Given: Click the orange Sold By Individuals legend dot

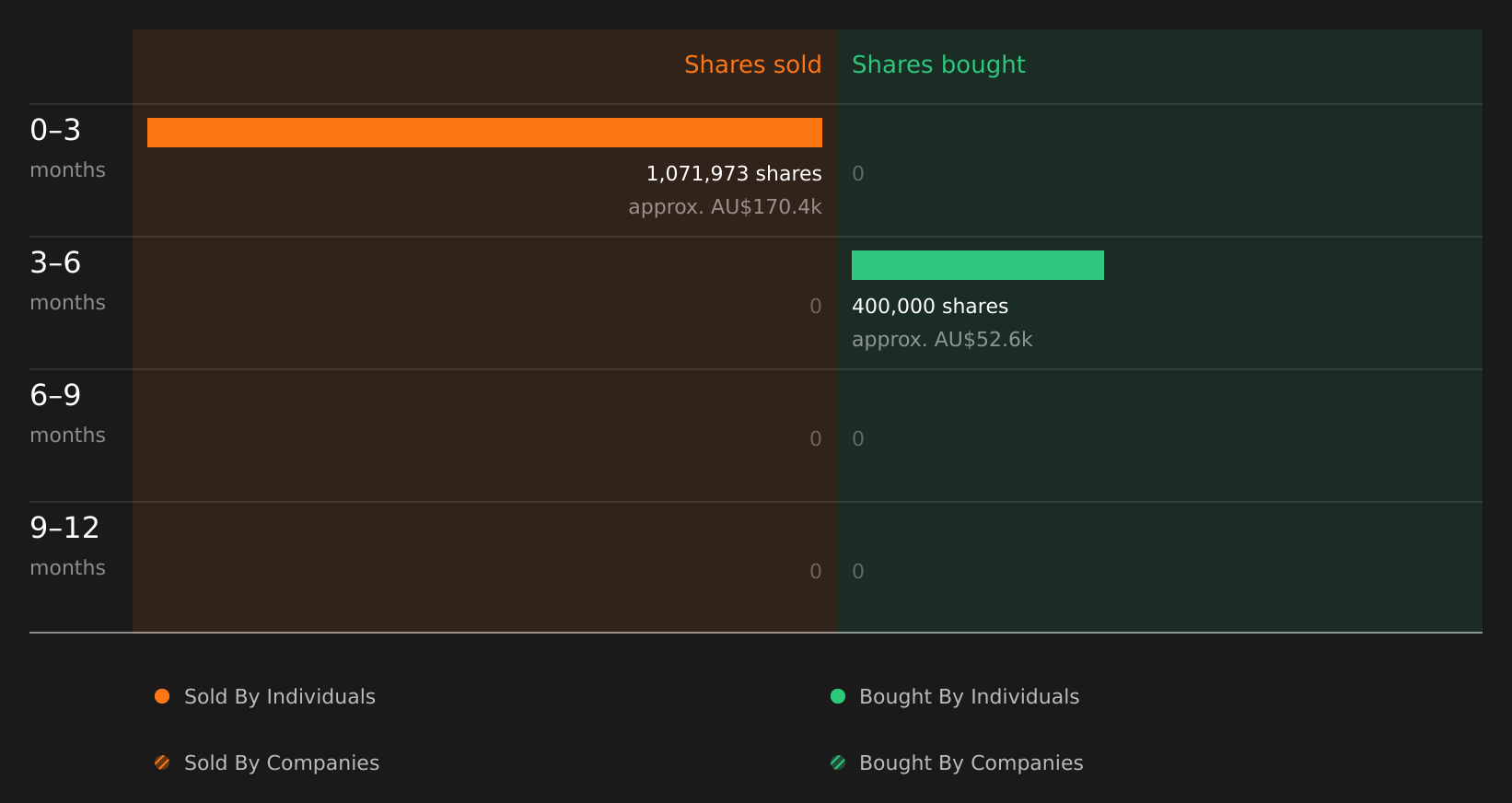Looking at the screenshot, I should pyautogui.click(x=162, y=696).
